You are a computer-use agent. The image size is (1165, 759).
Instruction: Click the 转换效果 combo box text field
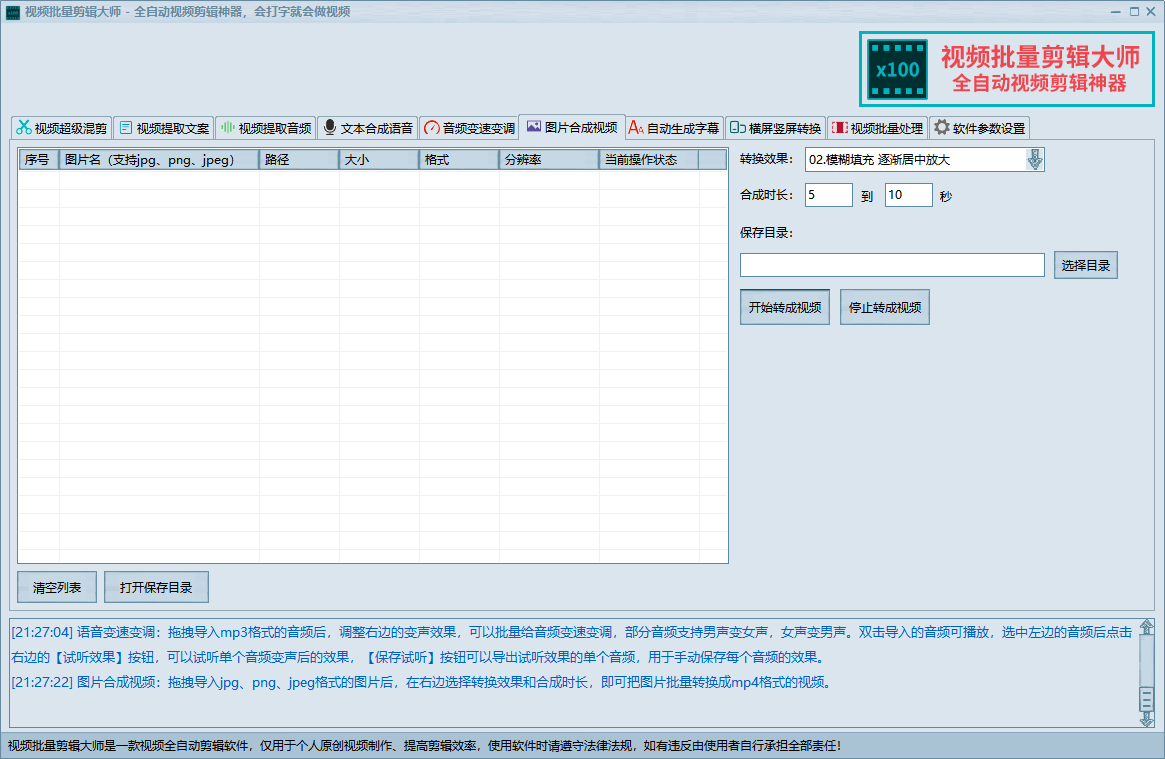point(915,160)
